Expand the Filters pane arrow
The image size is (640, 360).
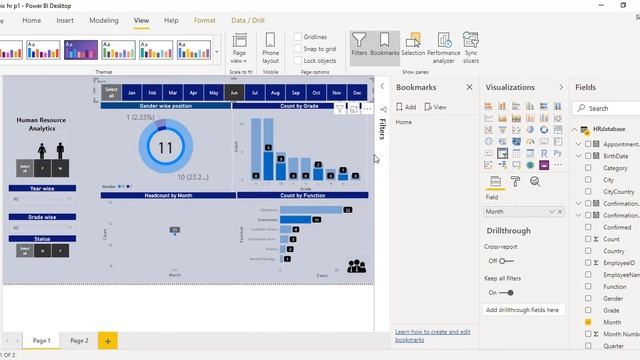[x=382, y=86]
